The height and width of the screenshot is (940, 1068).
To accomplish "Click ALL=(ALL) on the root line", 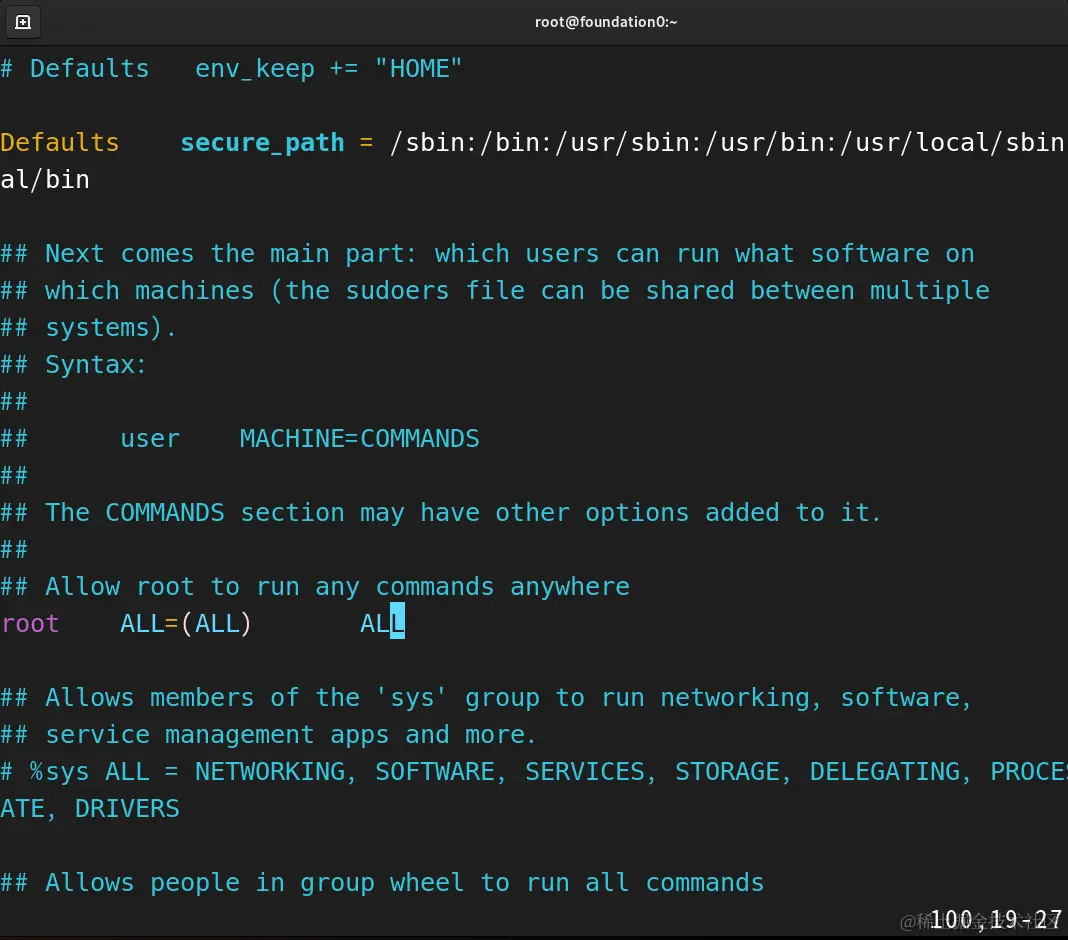I will pos(186,623).
